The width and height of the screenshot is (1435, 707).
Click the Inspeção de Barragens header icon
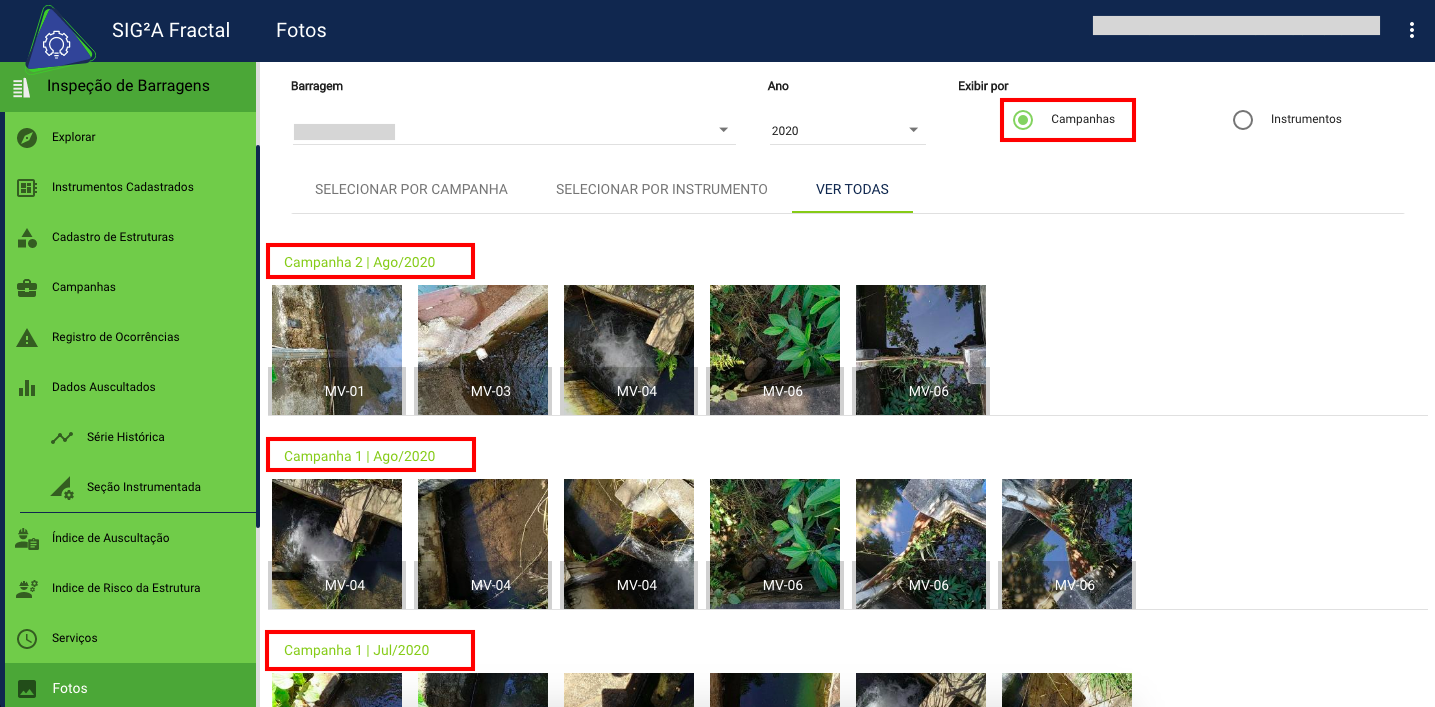point(22,87)
